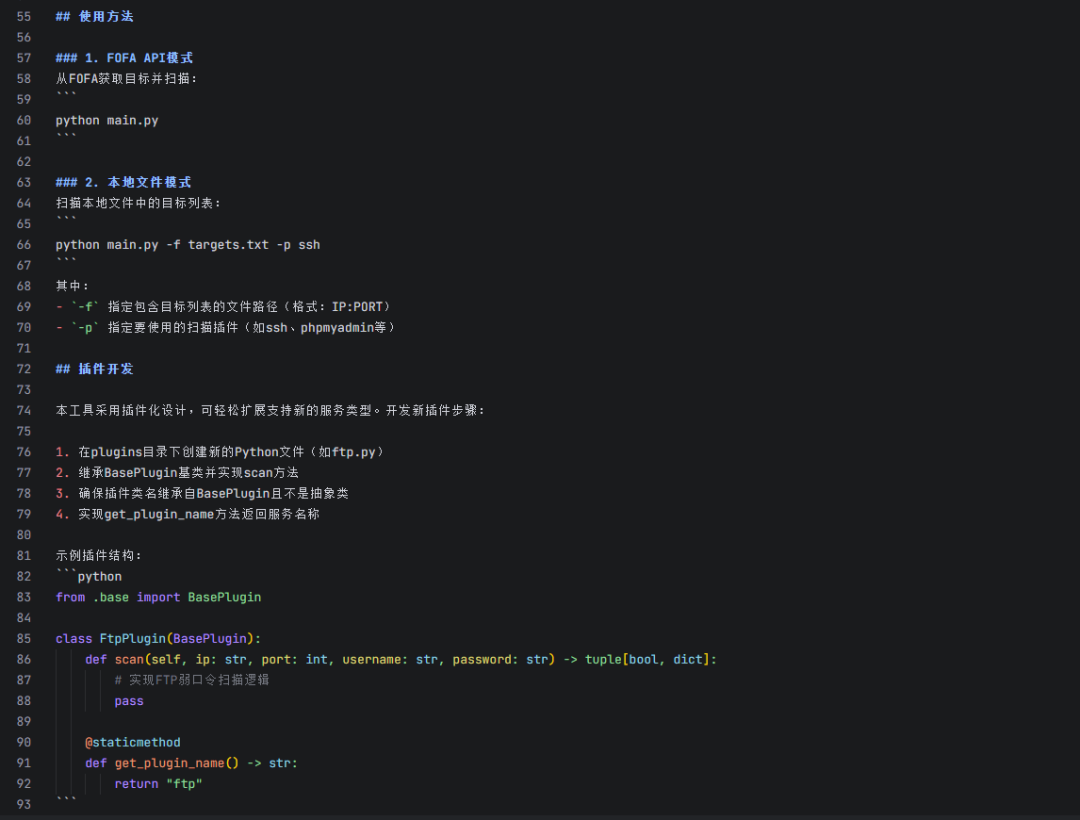Click line number 85 in gutter
This screenshot has width=1080, height=820.
coord(23,639)
